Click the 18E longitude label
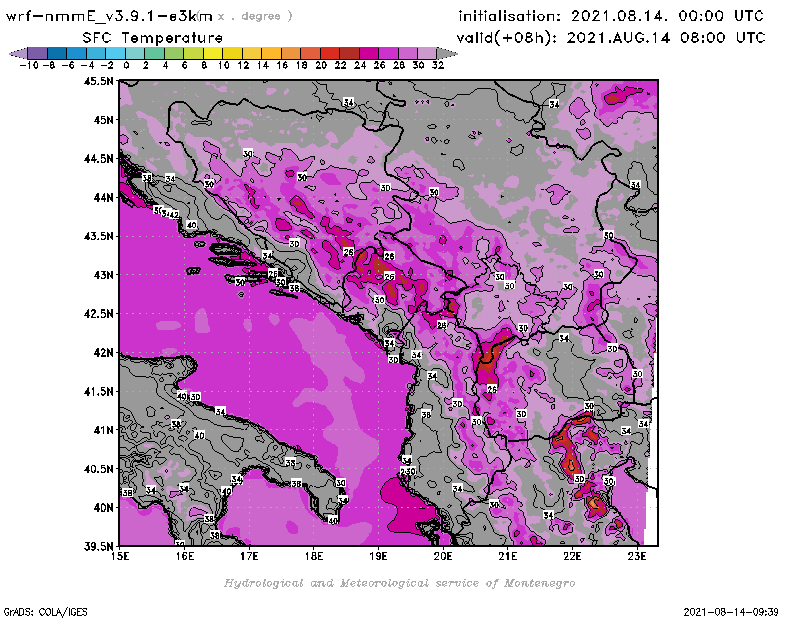This screenshot has width=800, height=618. [x=314, y=556]
